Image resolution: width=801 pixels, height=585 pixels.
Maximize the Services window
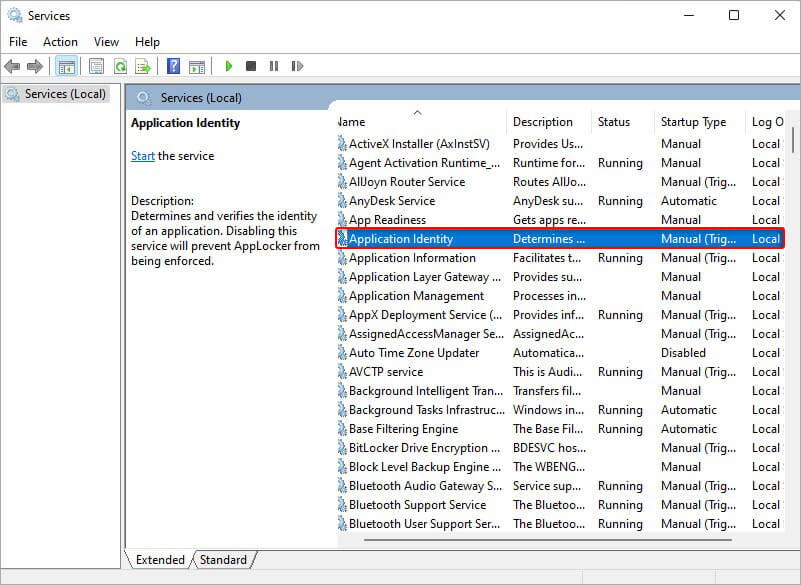coord(734,15)
